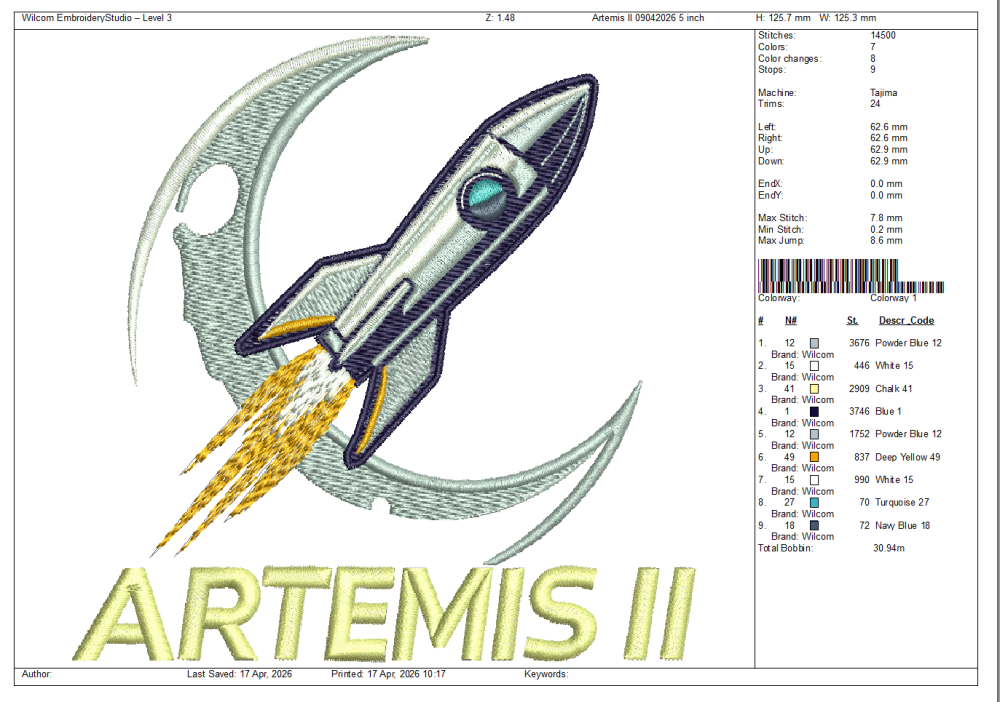The height and width of the screenshot is (702, 1000).
Task: Click the Turquoise 27 thread swatch
Action: coord(814,503)
